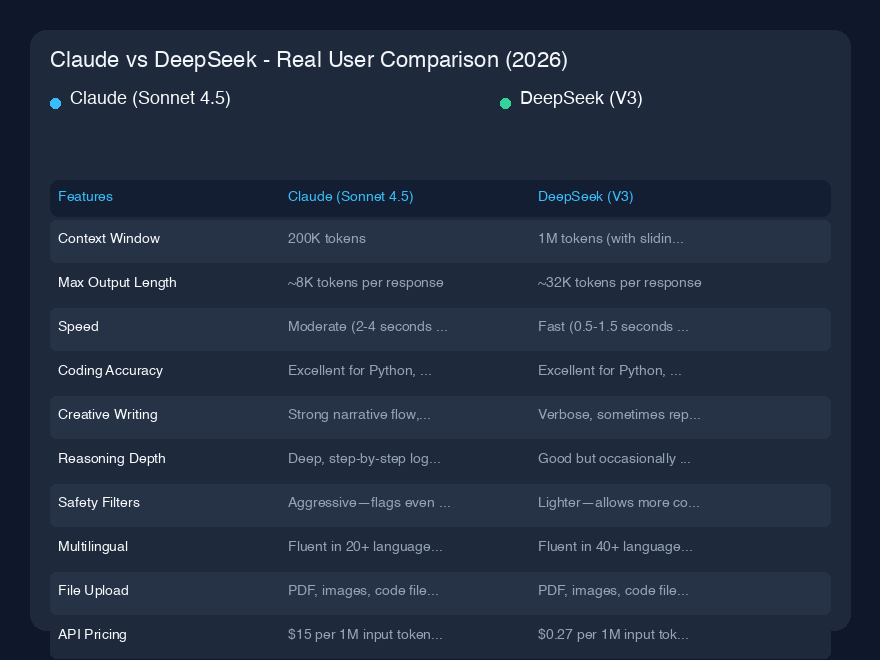This screenshot has height=660, width=880.
Task: Click the 200K tokens cell
Action: tap(327, 239)
